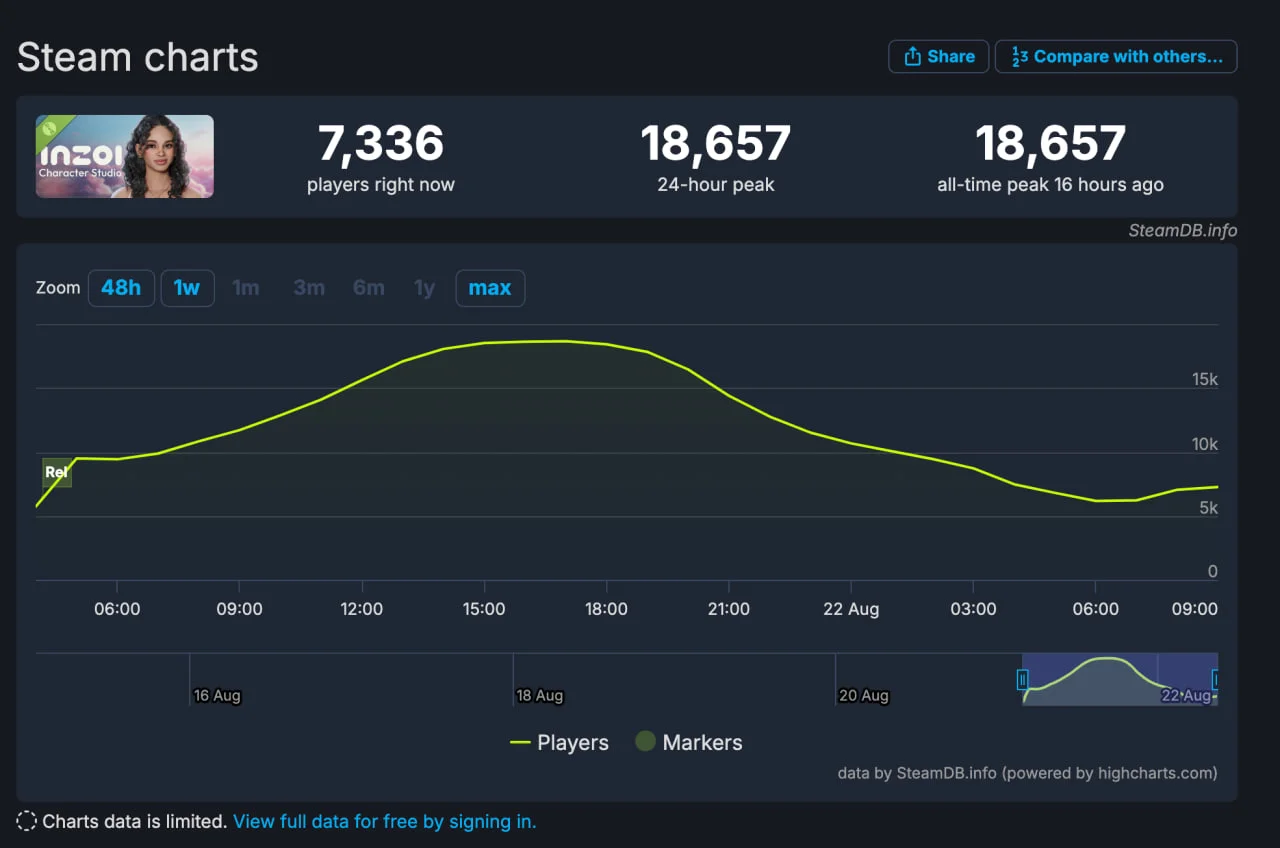This screenshot has width=1280, height=848.
Task: Click the 10k y-axis label
Action: [1205, 444]
